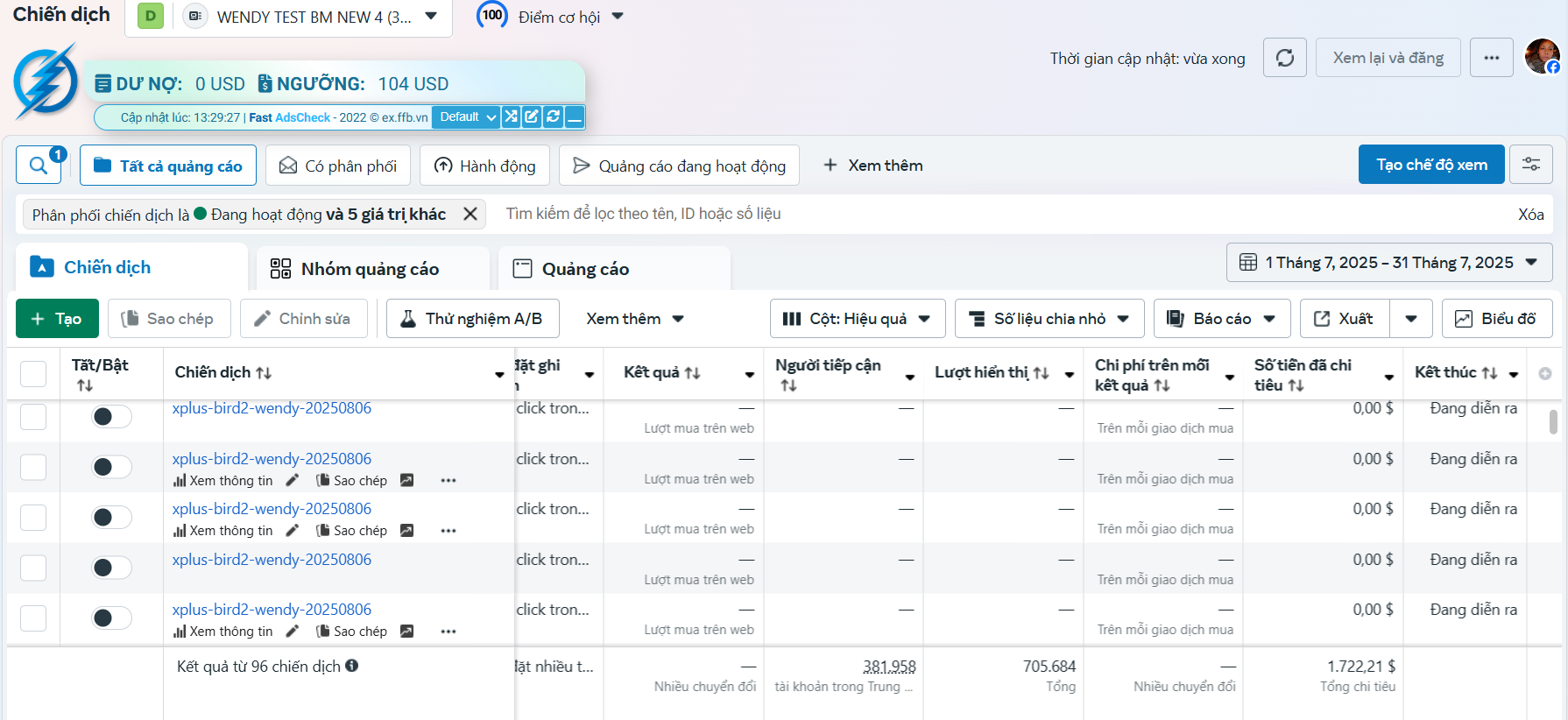The height and width of the screenshot is (720, 1568).
Task: Click the shuffle icon in Fast AdsCheck bar
Action: [511, 116]
